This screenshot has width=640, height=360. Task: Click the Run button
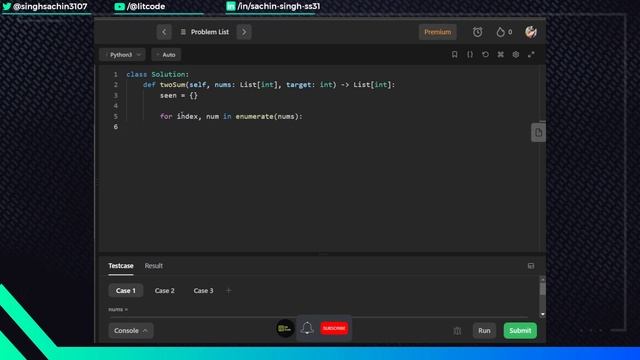coord(484,331)
